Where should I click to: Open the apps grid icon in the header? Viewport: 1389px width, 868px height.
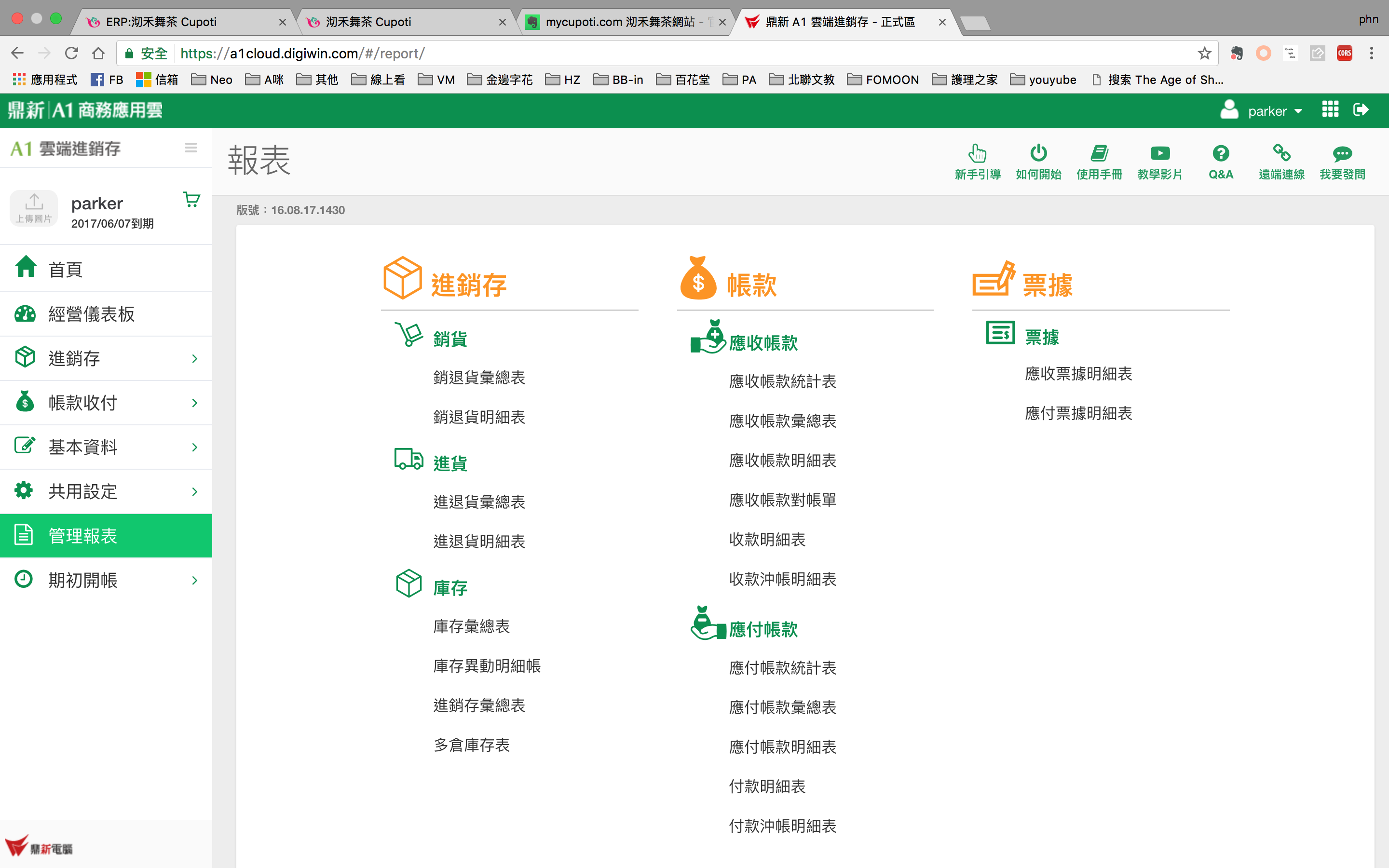pos(1330,109)
